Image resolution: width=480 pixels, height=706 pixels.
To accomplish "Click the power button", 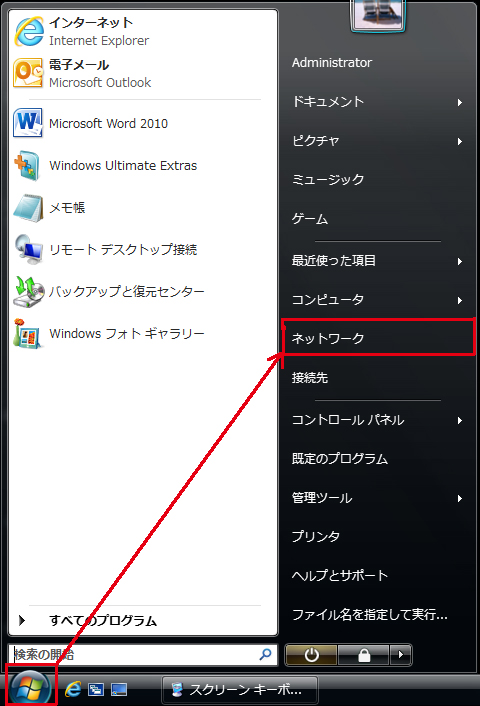I will (x=311, y=655).
